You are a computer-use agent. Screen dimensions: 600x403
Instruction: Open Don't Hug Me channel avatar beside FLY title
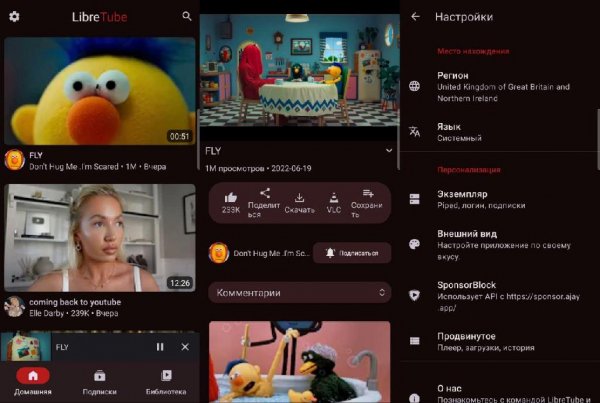coord(15,160)
